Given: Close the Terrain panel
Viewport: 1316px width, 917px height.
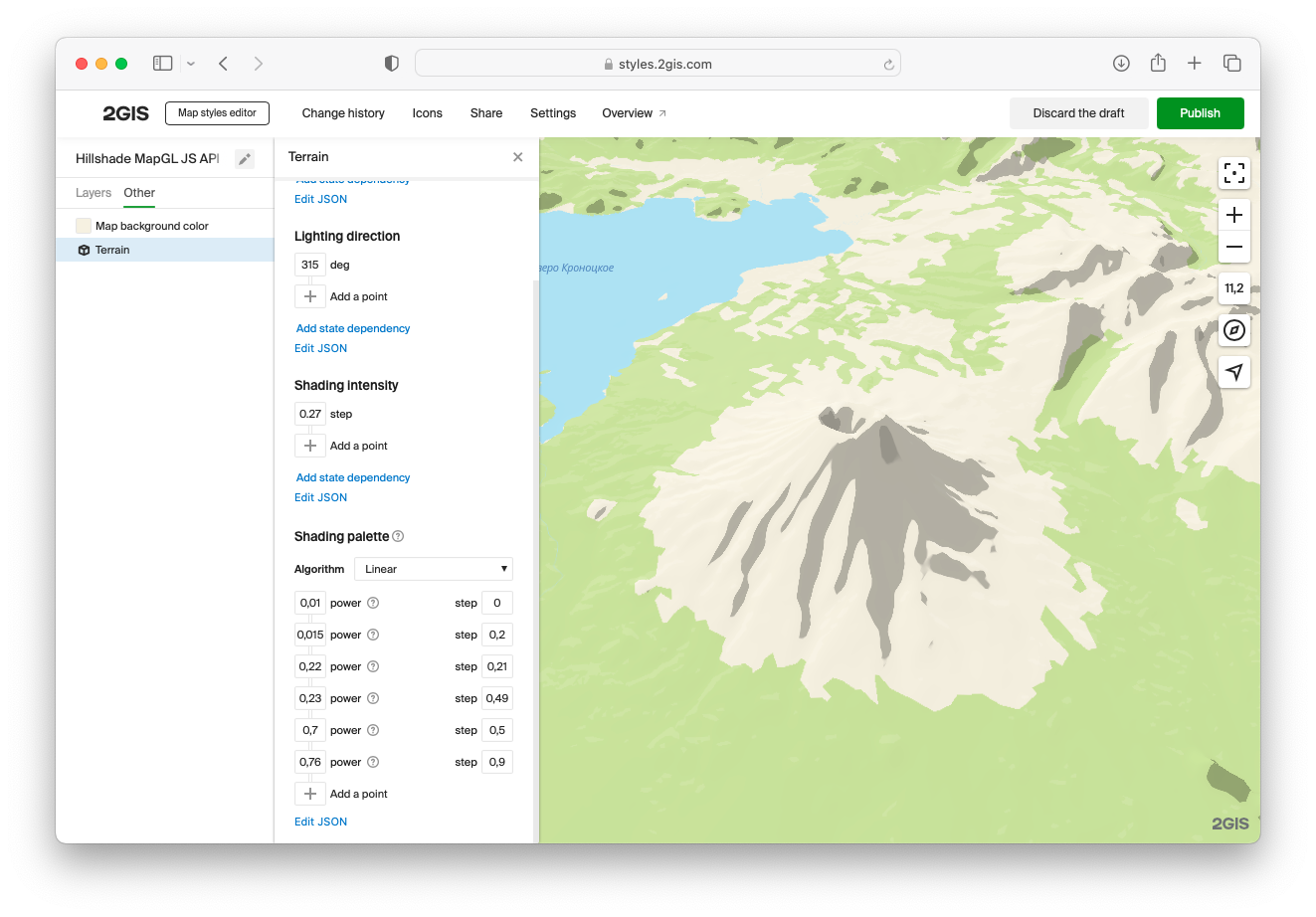Looking at the screenshot, I should pyautogui.click(x=517, y=157).
